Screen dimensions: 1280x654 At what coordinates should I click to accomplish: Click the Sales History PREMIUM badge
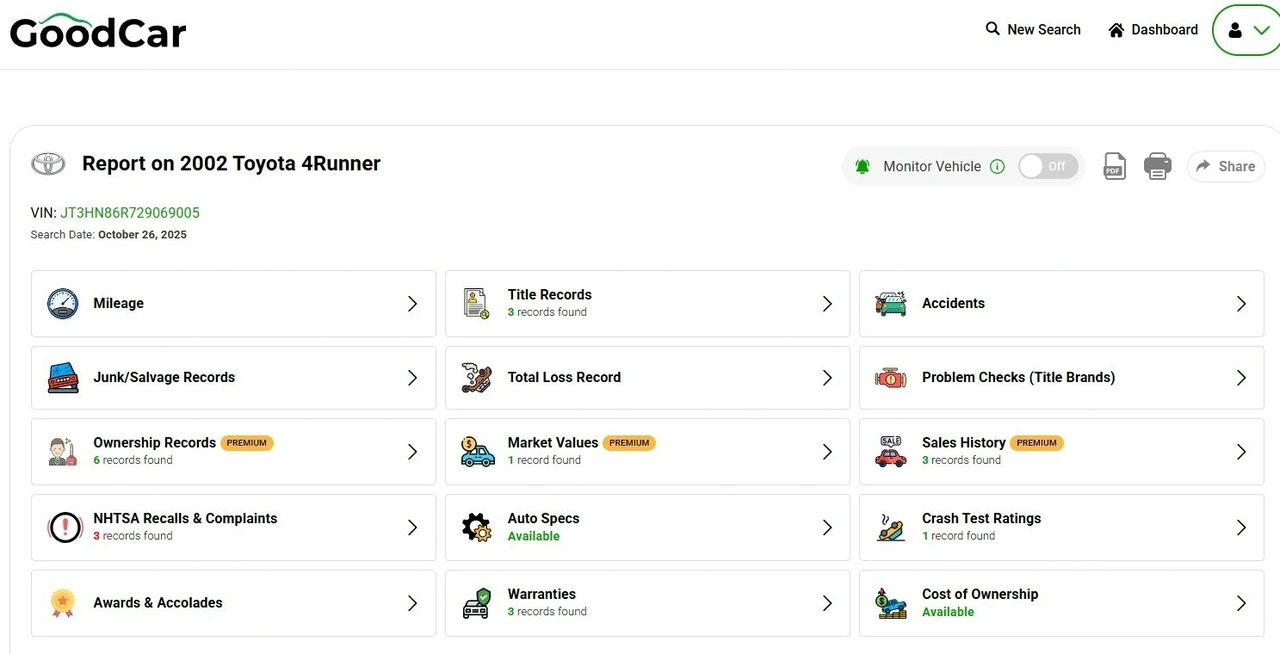click(x=1037, y=443)
